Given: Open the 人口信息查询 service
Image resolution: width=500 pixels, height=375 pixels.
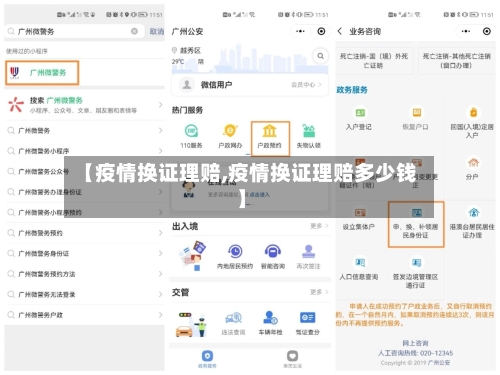Looking at the screenshot, I should [359, 269].
